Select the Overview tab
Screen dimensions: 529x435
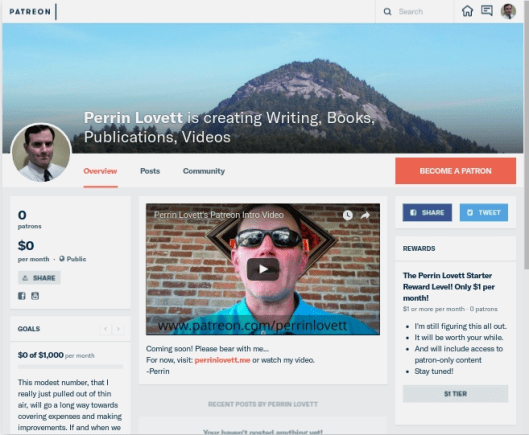[100, 171]
